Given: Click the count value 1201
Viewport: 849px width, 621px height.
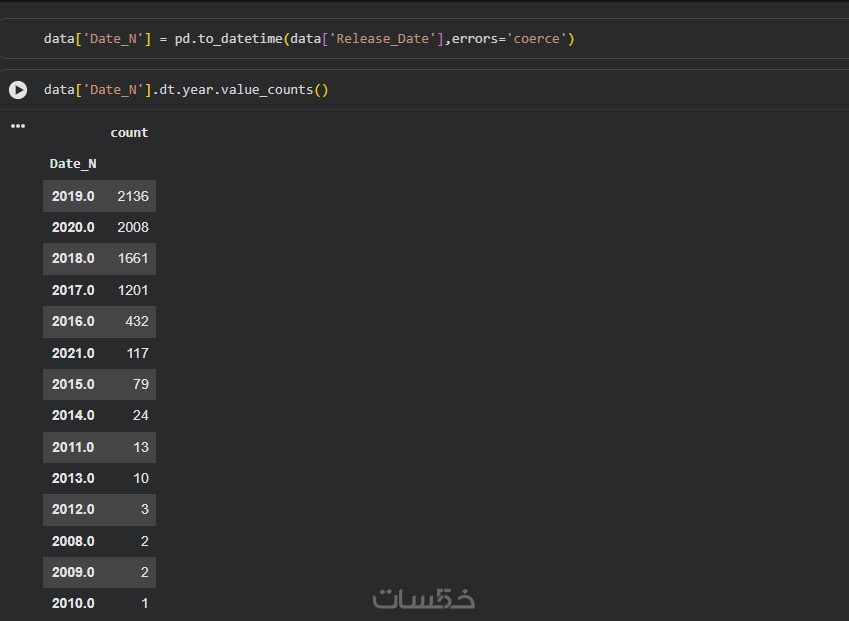Looking at the screenshot, I should coord(132,290).
